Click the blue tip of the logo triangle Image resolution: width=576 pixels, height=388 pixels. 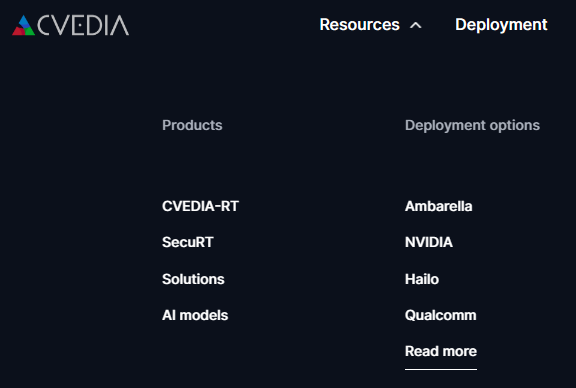pos(24,19)
